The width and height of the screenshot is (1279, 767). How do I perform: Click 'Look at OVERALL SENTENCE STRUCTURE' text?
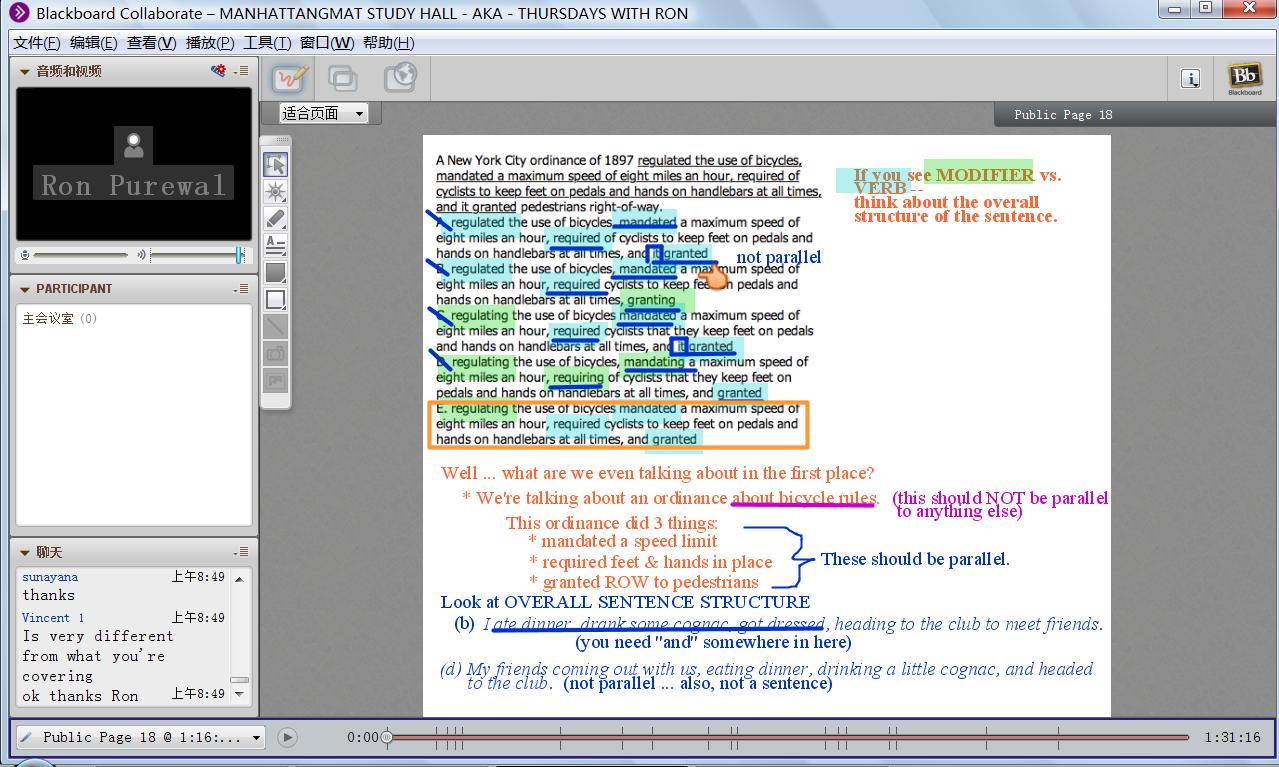click(625, 602)
